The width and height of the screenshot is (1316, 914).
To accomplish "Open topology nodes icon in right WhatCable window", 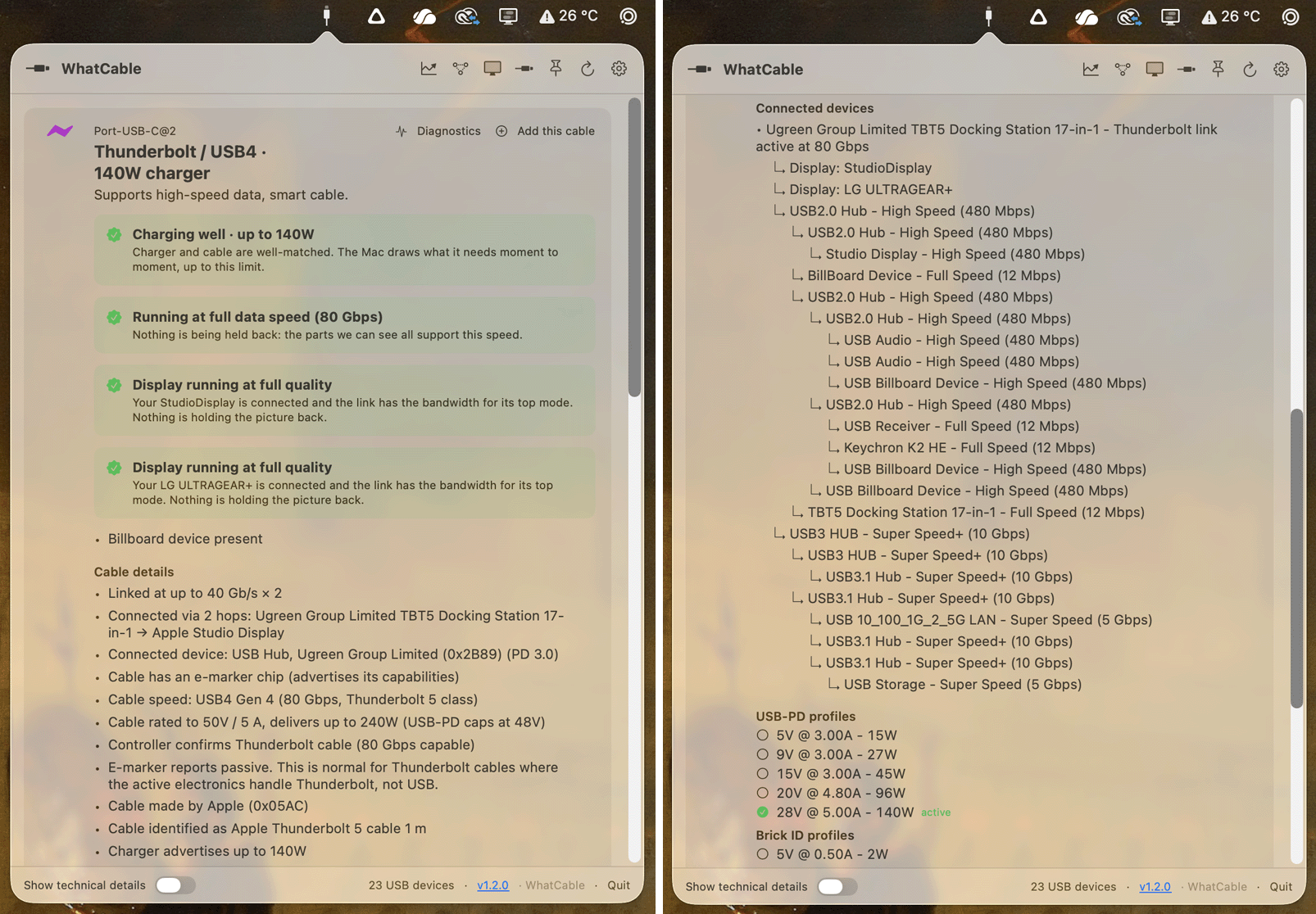I will (x=1123, y=70).
